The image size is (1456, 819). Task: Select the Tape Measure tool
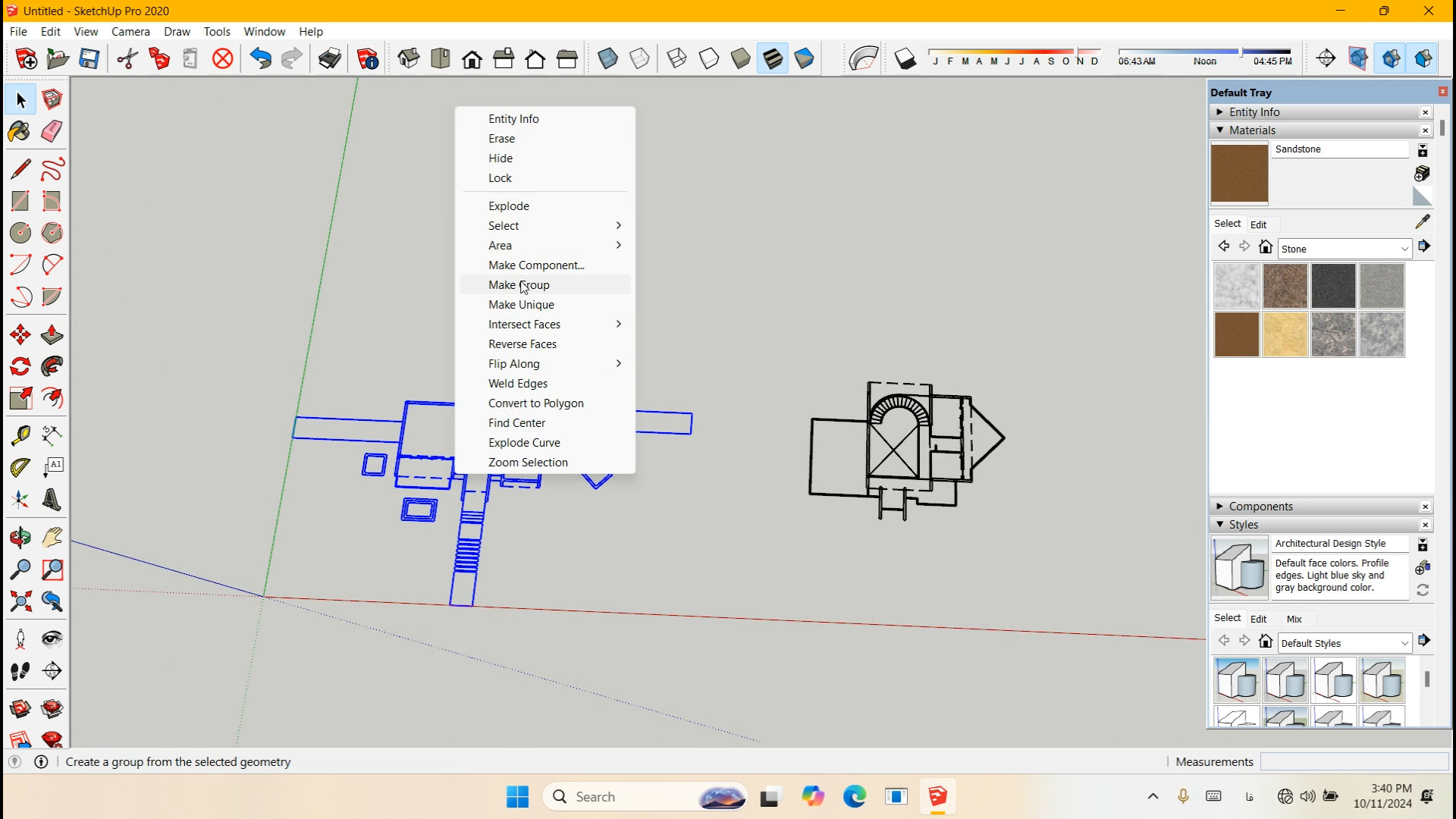tap(20, 435)
